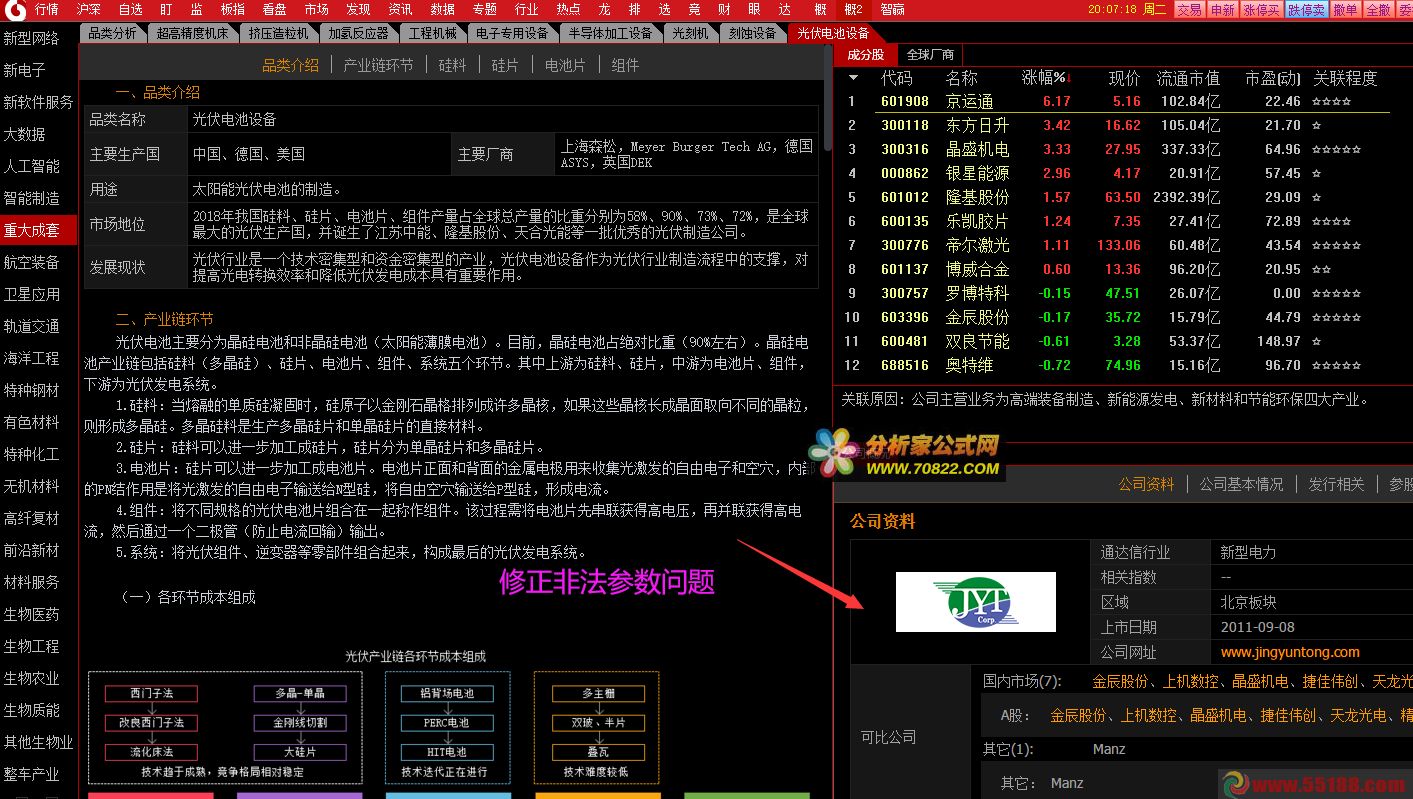Jump to the 产业链环节 section link
Image resolution: width=1413 pixels, height=799 pixels.
click(378, 65)
